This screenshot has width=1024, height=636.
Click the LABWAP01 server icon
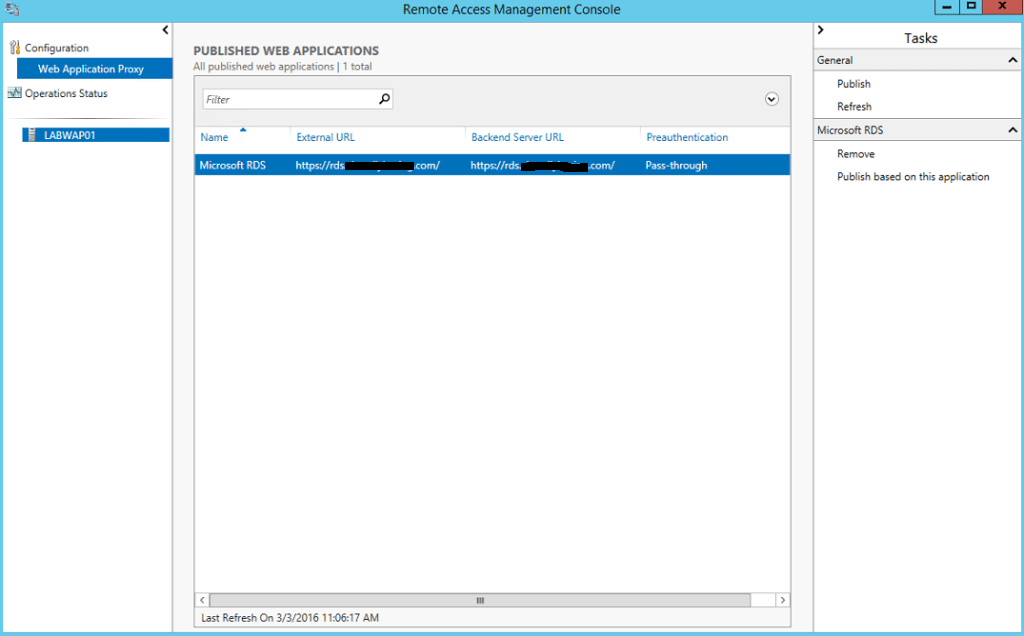(x=31, y=135)
